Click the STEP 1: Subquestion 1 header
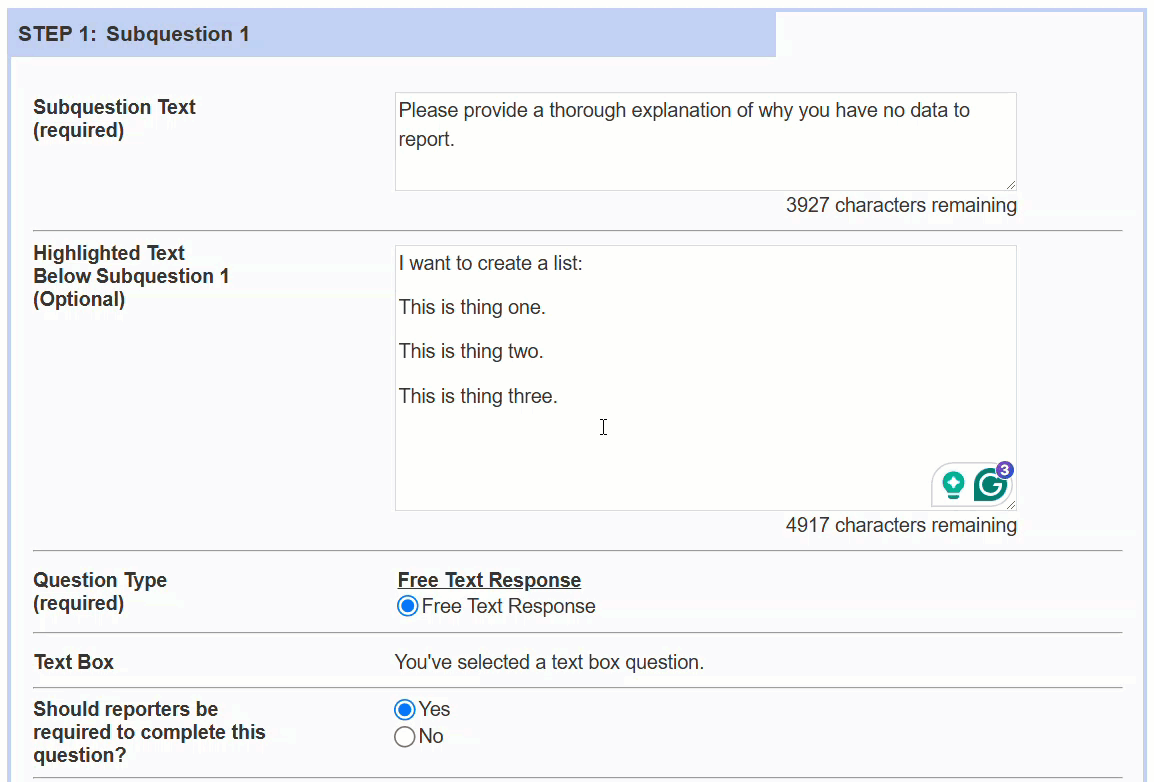The width and height of the screenshot is (1154, 782). 134,34
